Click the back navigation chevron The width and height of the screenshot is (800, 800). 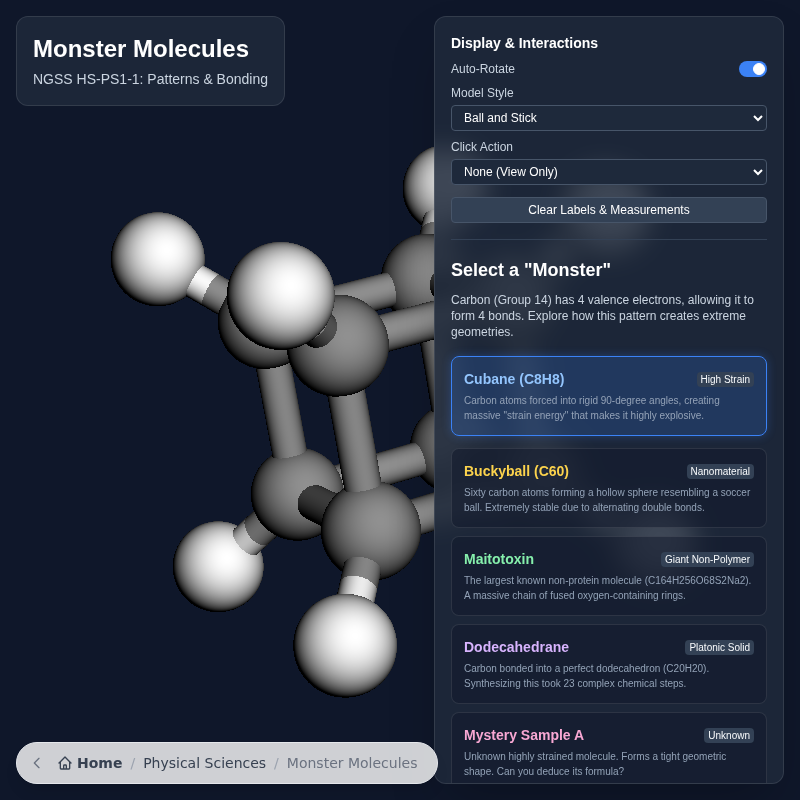tap(36, 763)
